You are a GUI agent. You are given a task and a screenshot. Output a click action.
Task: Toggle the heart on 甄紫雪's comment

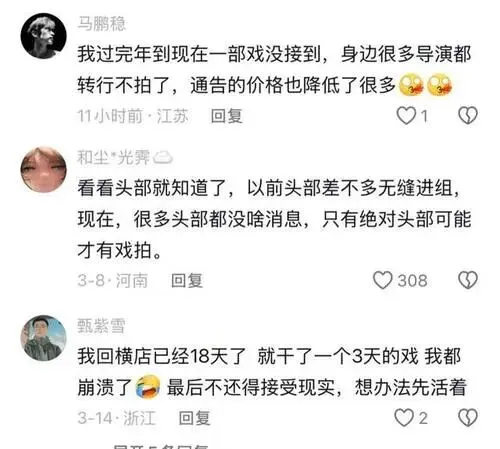pos(404,418)
